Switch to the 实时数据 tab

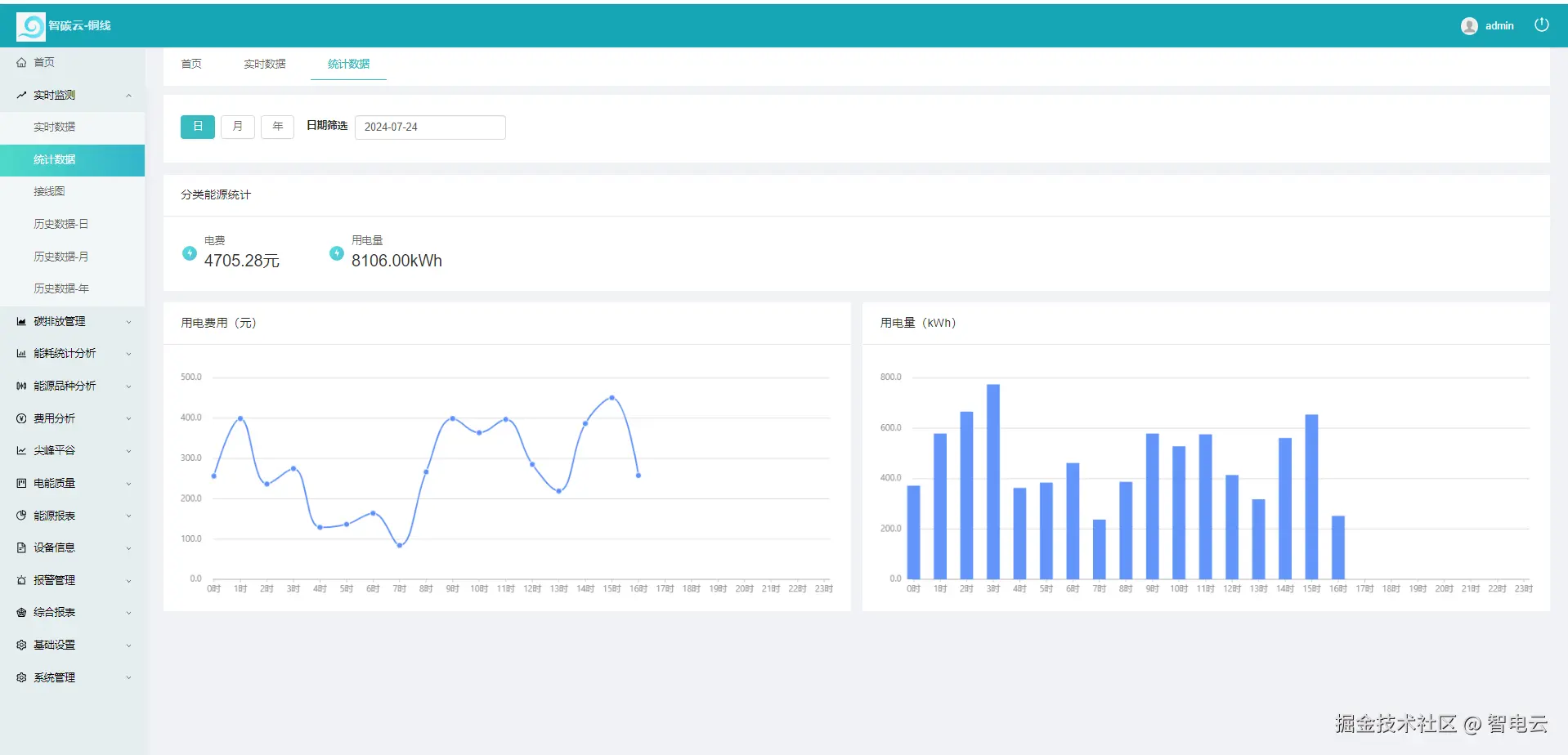265,64
